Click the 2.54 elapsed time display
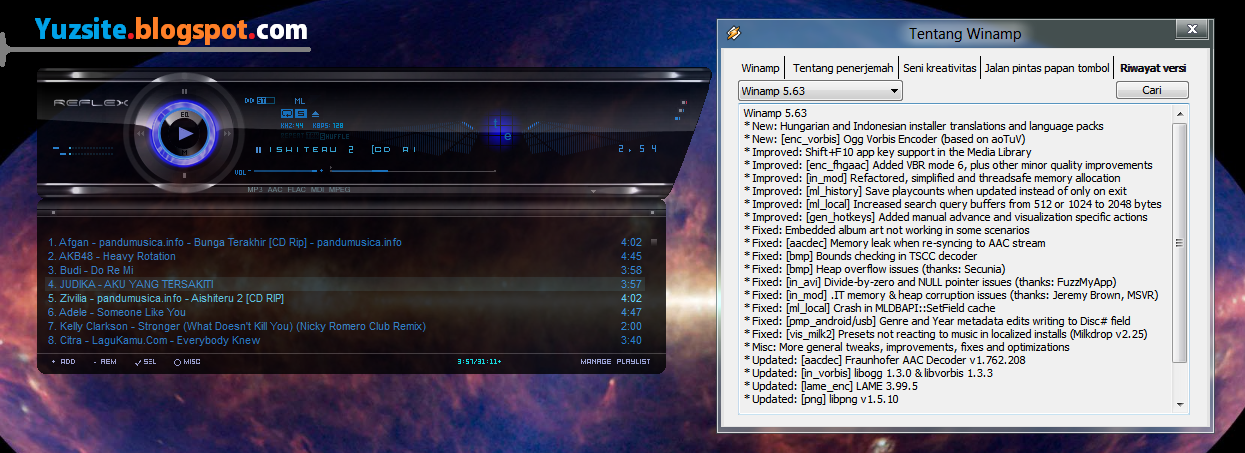Screen dimensions: 1245x453 coord(636,149)
